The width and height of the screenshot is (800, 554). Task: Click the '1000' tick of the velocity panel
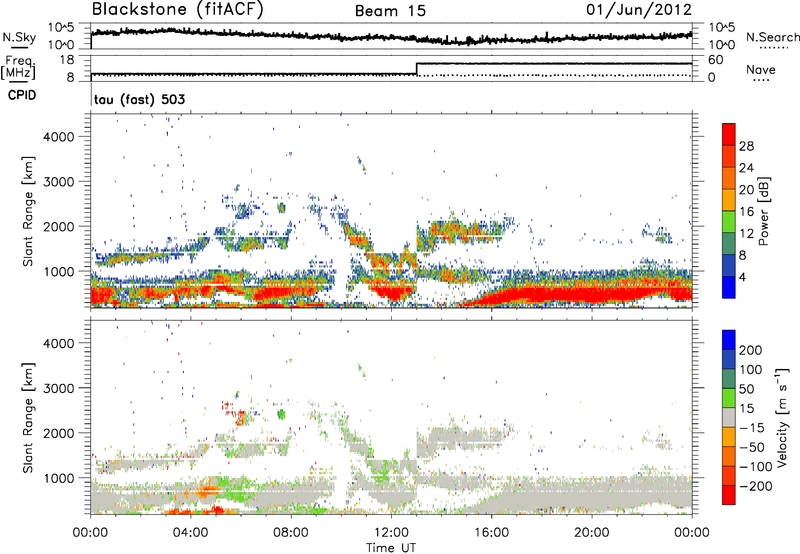point(59,478)
